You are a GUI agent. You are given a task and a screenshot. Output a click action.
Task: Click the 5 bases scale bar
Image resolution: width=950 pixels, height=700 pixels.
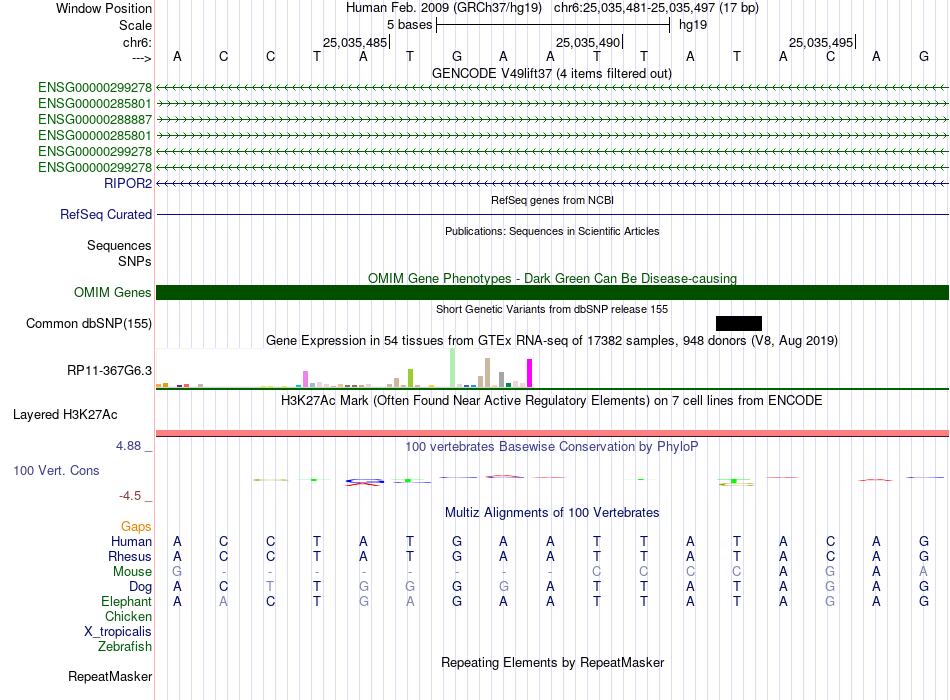click(553, 25)
